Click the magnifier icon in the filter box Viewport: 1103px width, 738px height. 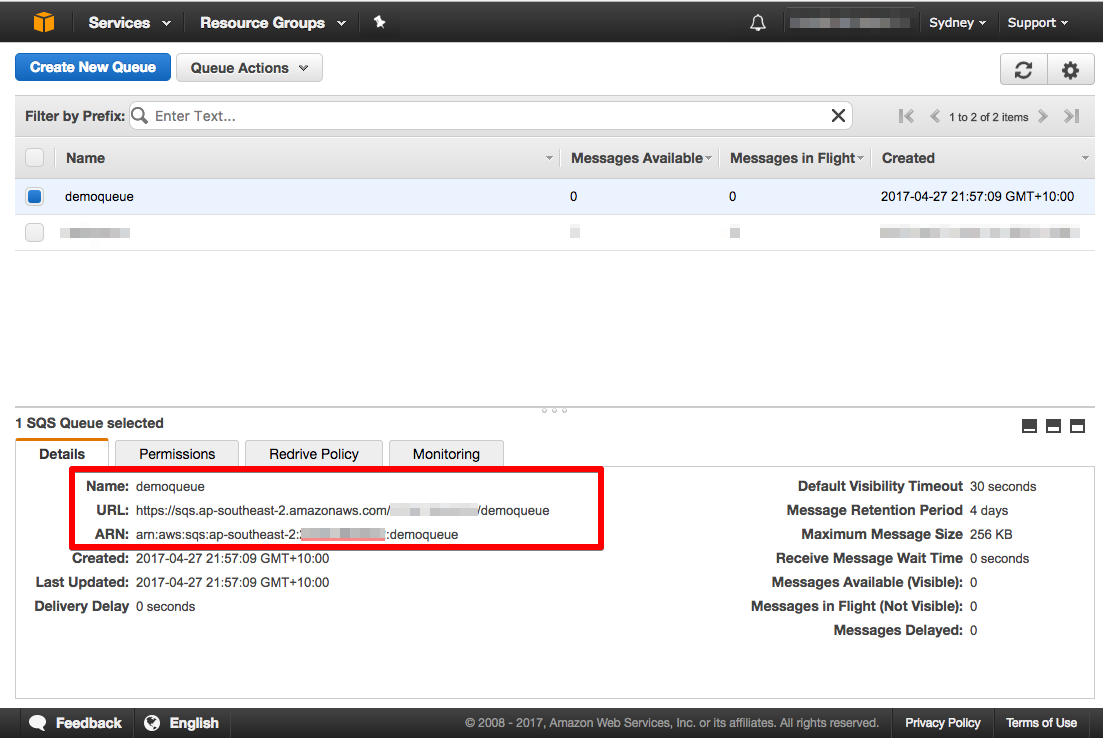click(x=139, y=115)
